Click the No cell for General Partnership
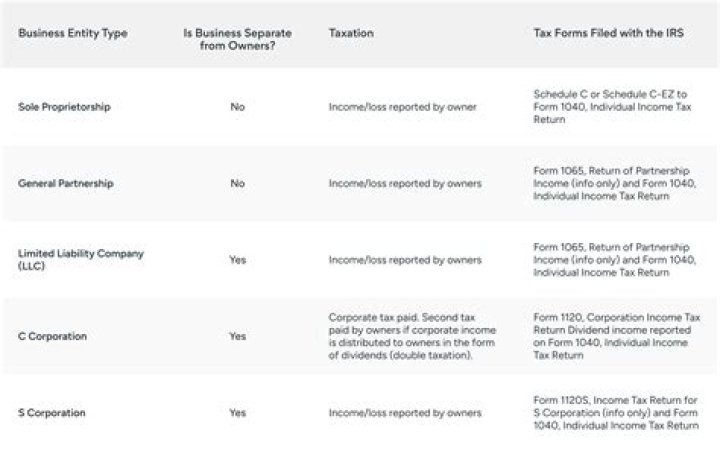This screenshot has height=451, width=720. (237, 183)
